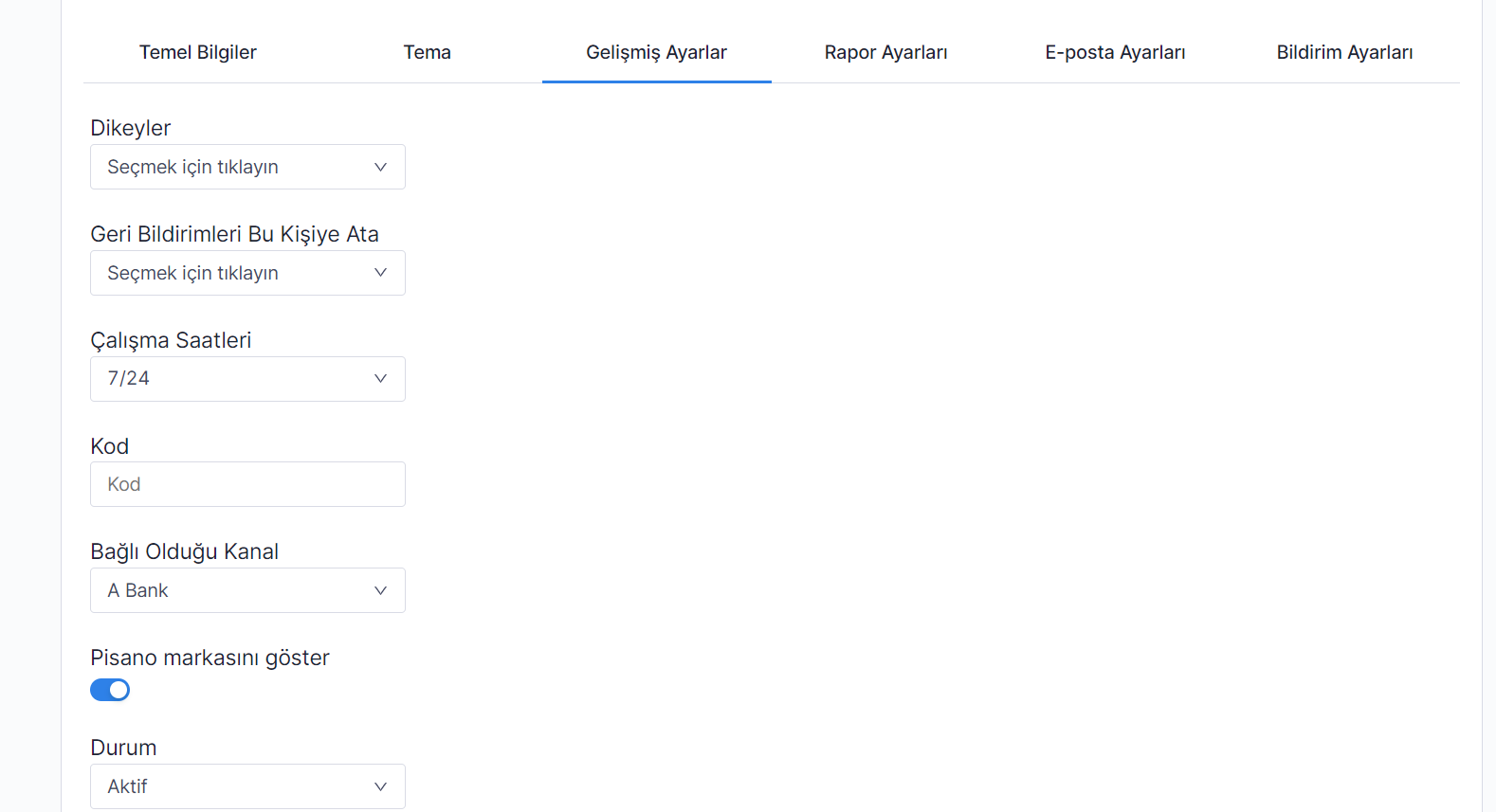
Task: Change Bağlı Olduğu Kanal from A Bank
Action: pyautogui.click(x=228, y=590)
